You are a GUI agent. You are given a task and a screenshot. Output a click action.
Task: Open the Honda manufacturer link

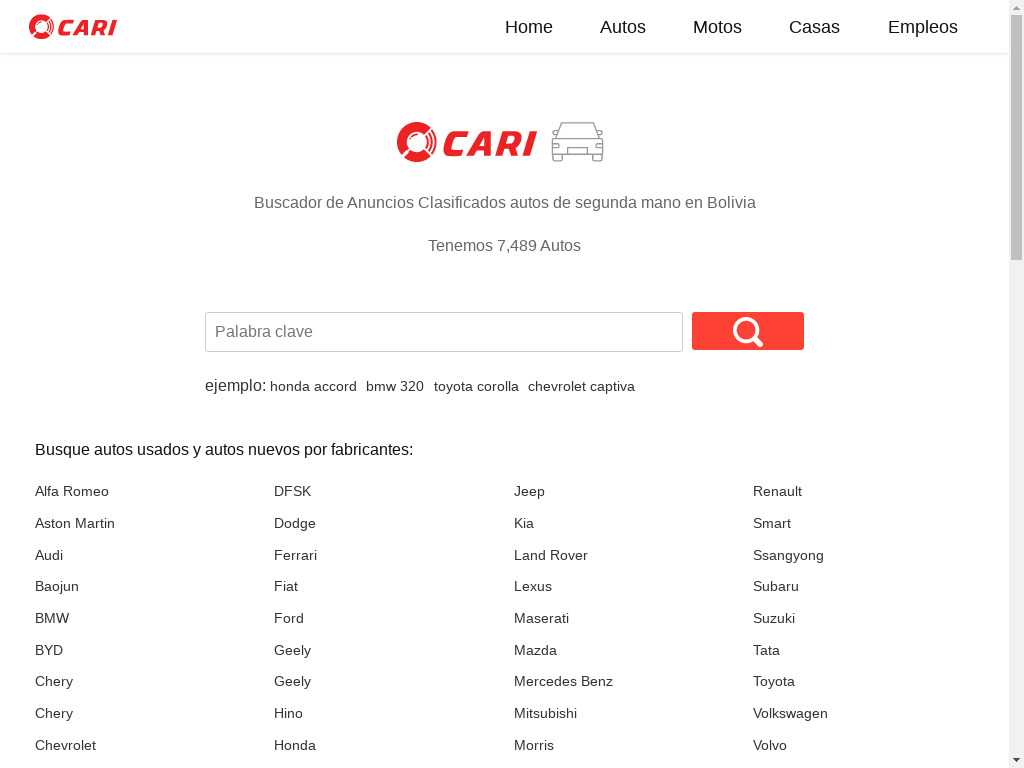[295, 745]
